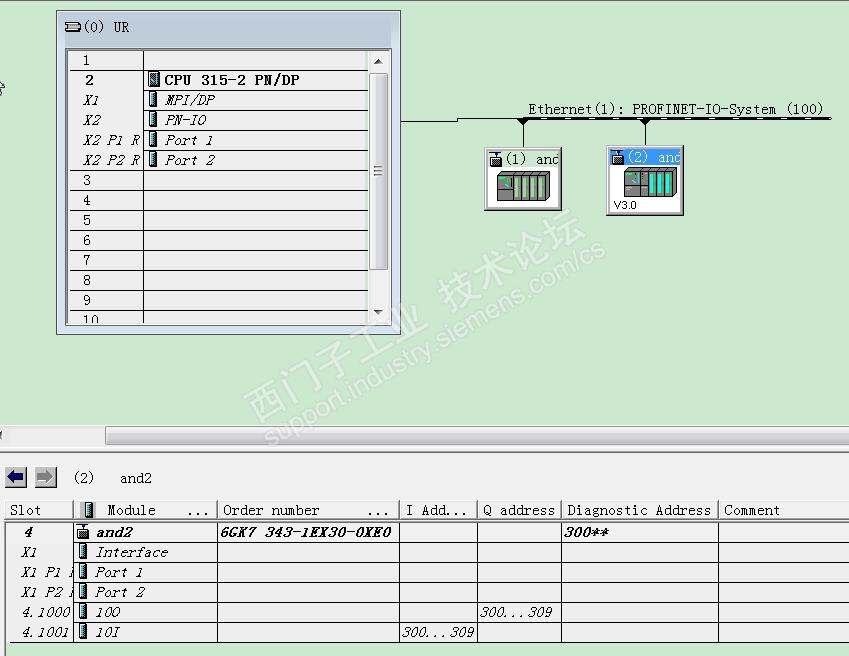Click the X2 P1 R slot label
849x656 pixels.
click(112, 140)
